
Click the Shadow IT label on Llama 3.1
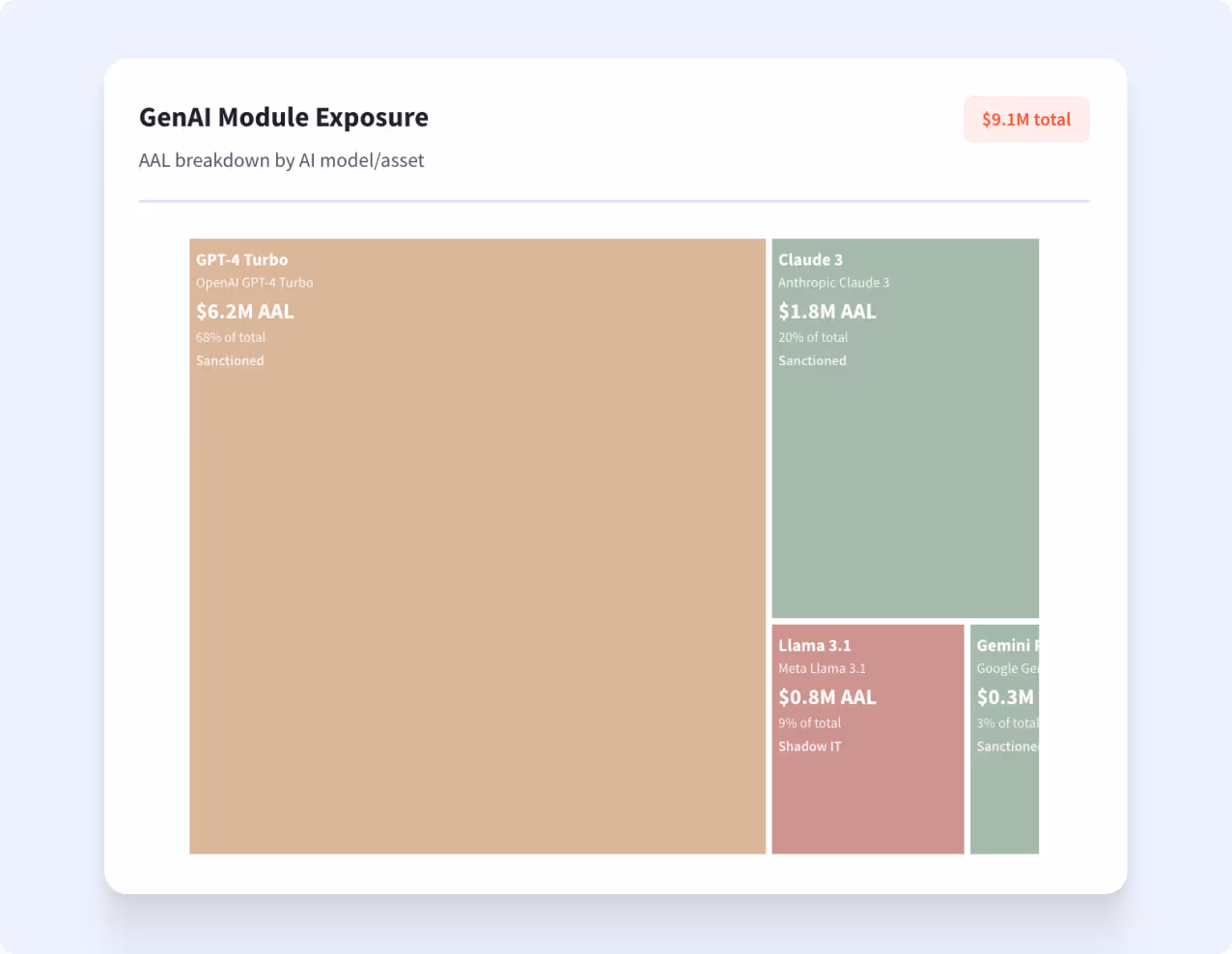809,745
